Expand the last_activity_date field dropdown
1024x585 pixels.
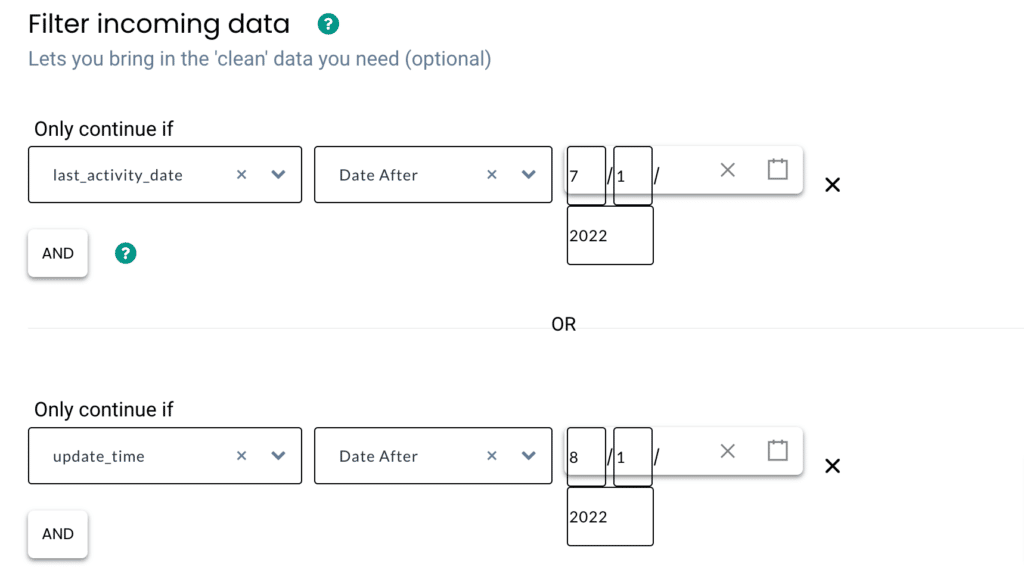tap(278, 175)
